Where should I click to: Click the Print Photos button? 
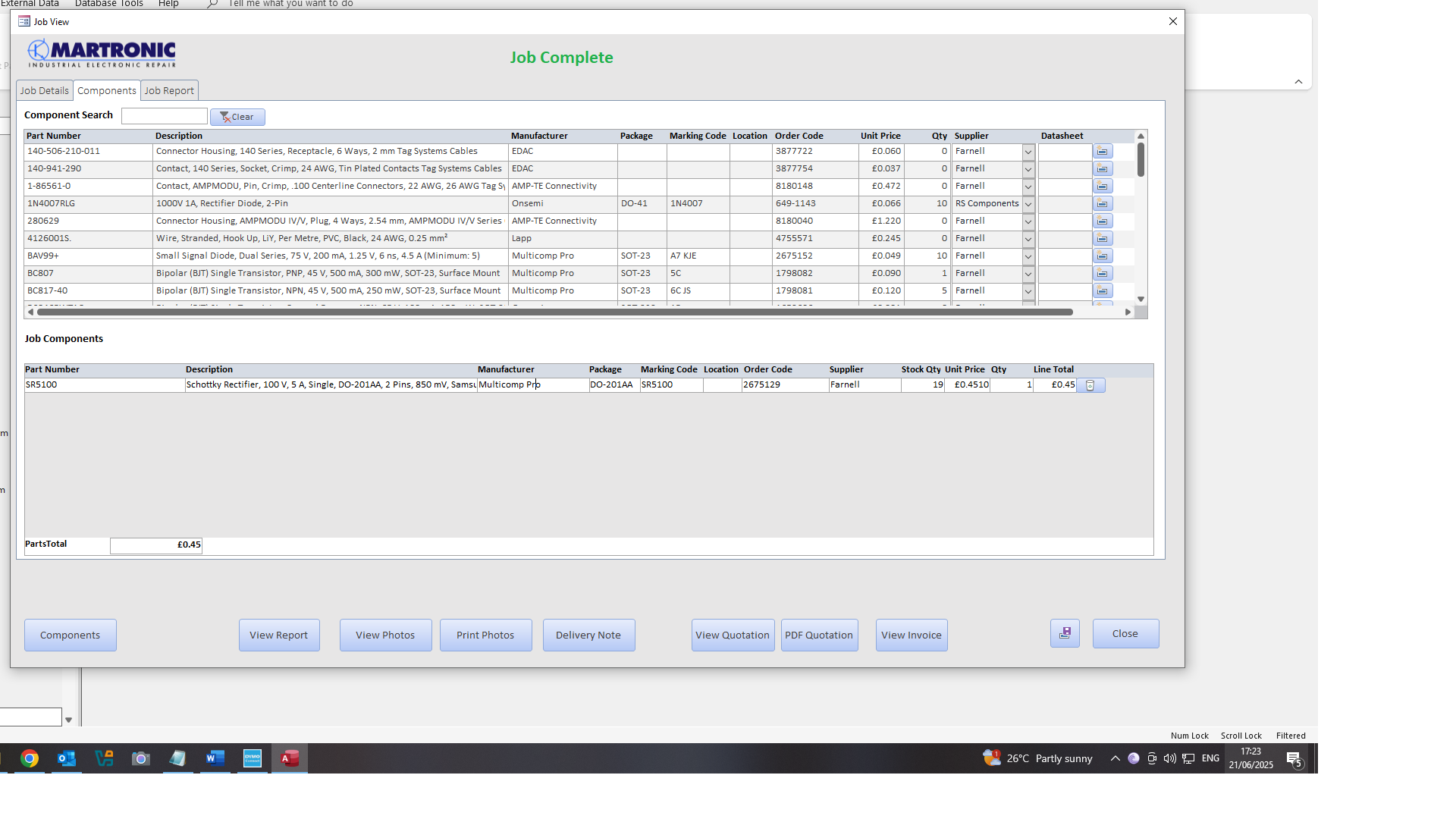pyautogui.click(x=485, y=635)
